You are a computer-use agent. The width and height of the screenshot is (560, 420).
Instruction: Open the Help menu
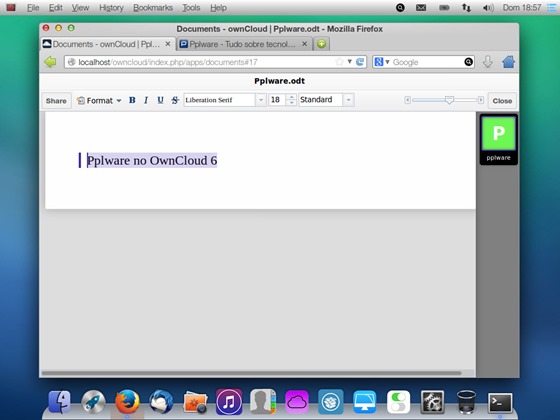(218, 8)
